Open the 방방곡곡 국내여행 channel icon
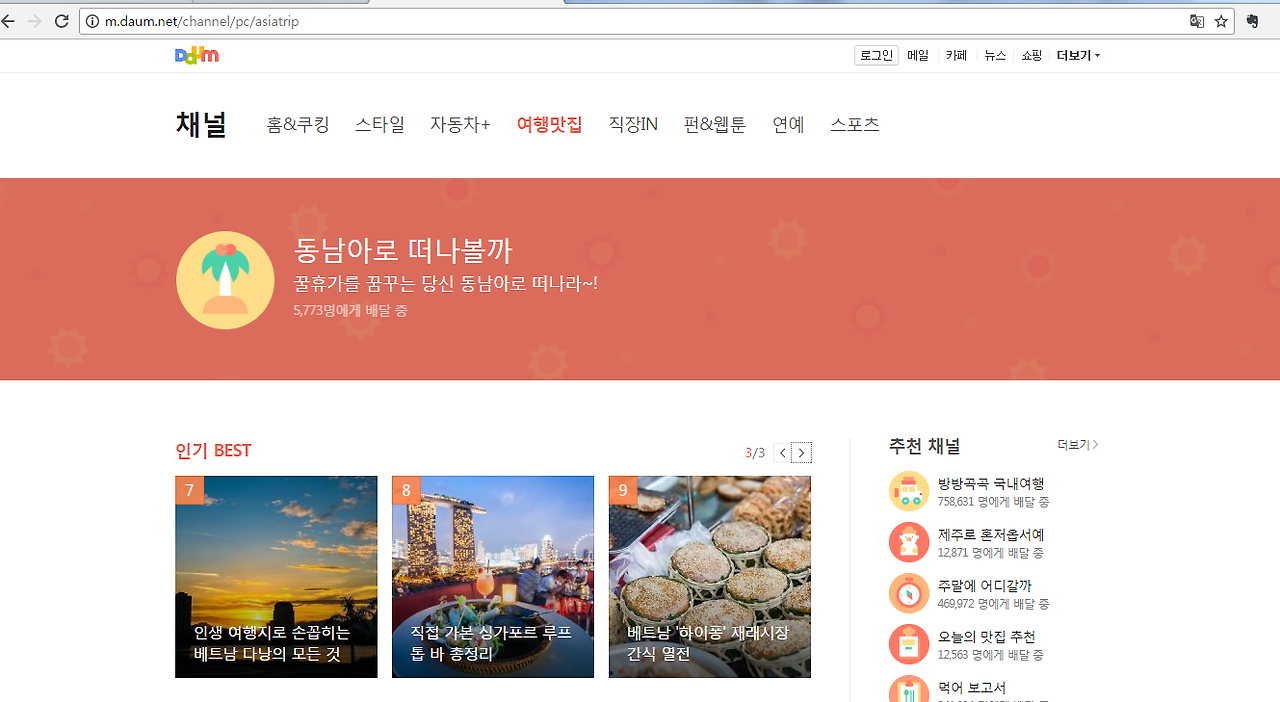Screen dimensions: 1280x702 [908, 490]
